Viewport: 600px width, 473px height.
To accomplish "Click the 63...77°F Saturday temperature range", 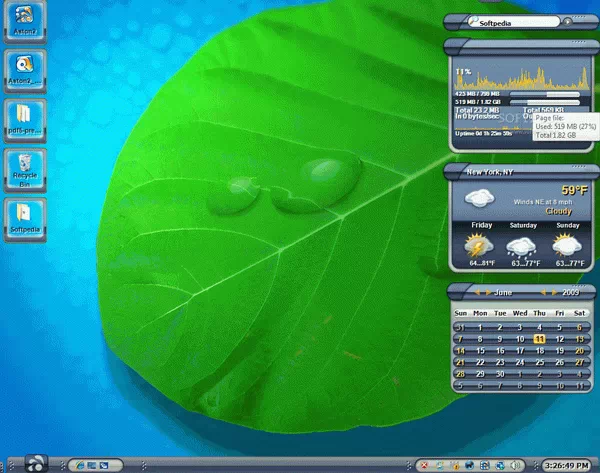I will [x=526, y=263].
